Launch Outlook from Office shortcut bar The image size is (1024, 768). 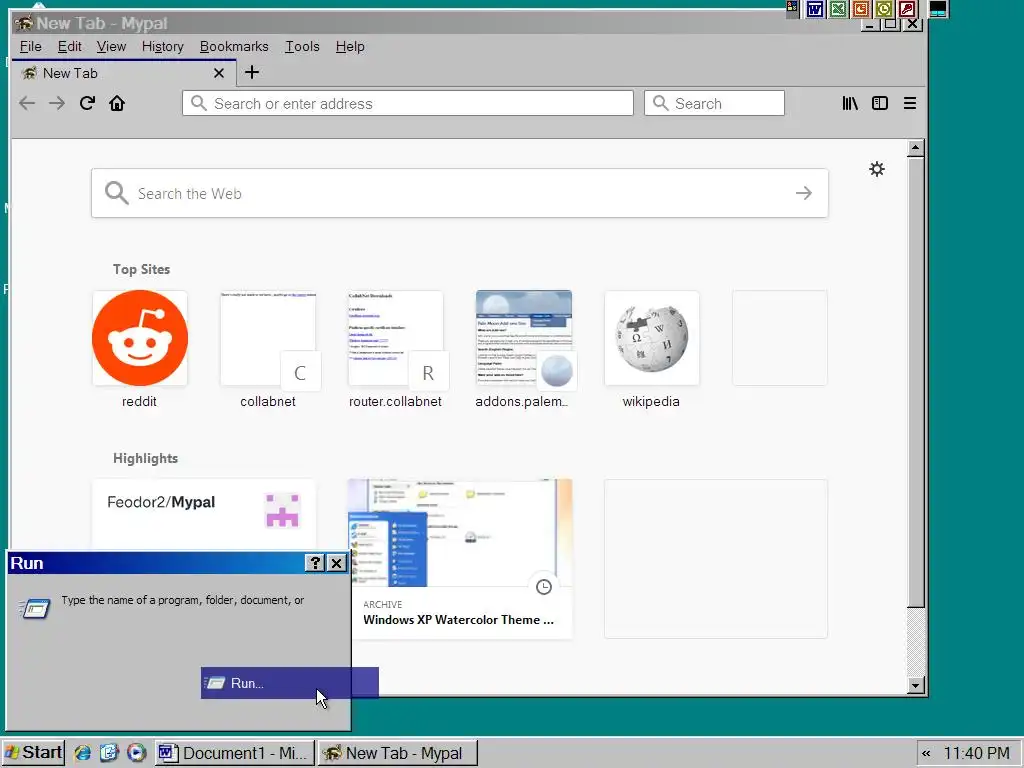pos(884,8)
